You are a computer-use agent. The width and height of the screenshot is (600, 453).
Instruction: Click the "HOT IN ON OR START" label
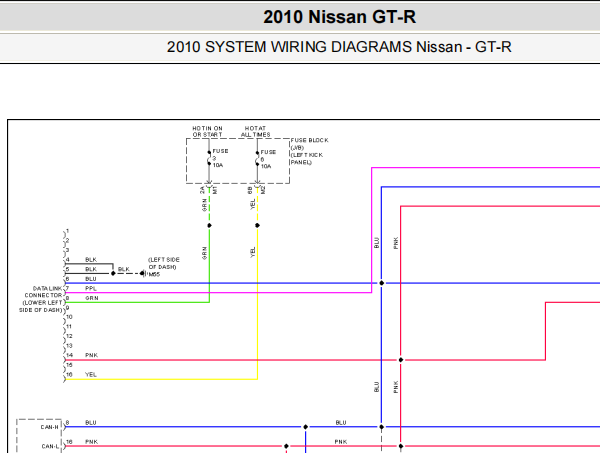tap(207, 132)
